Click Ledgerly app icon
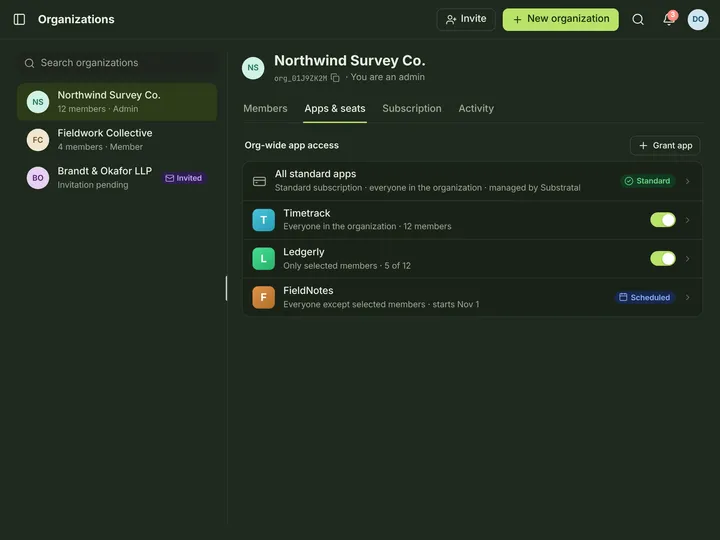Screen dimensions: 720x540 (264, 259)
